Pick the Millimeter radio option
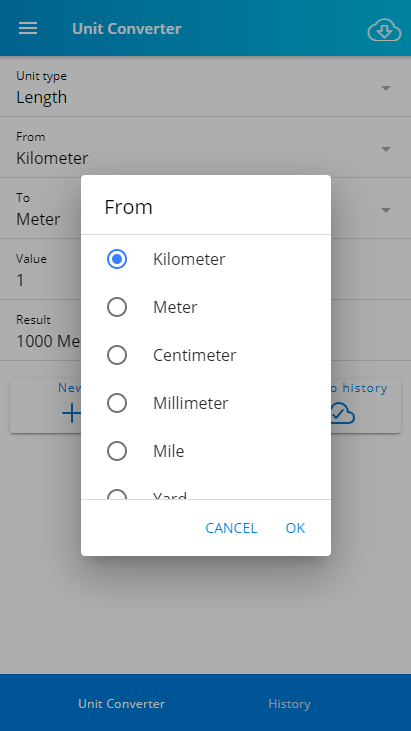Viewport: 411px width, 731px height. [116, 403]
